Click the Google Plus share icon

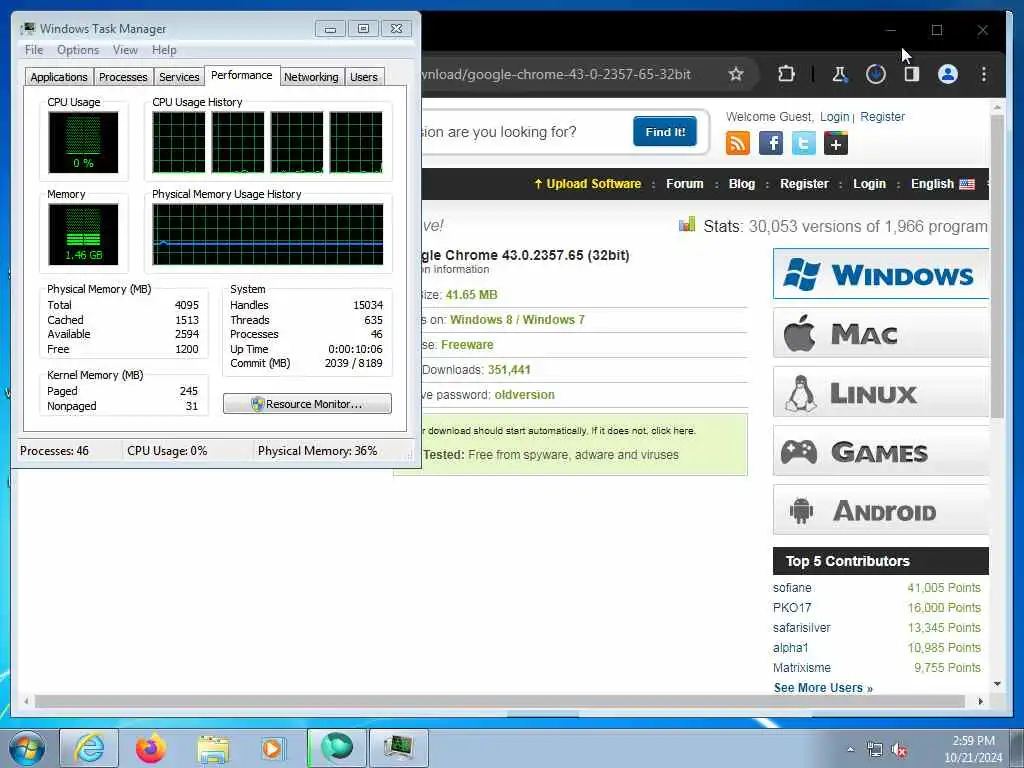coord(836,143)
